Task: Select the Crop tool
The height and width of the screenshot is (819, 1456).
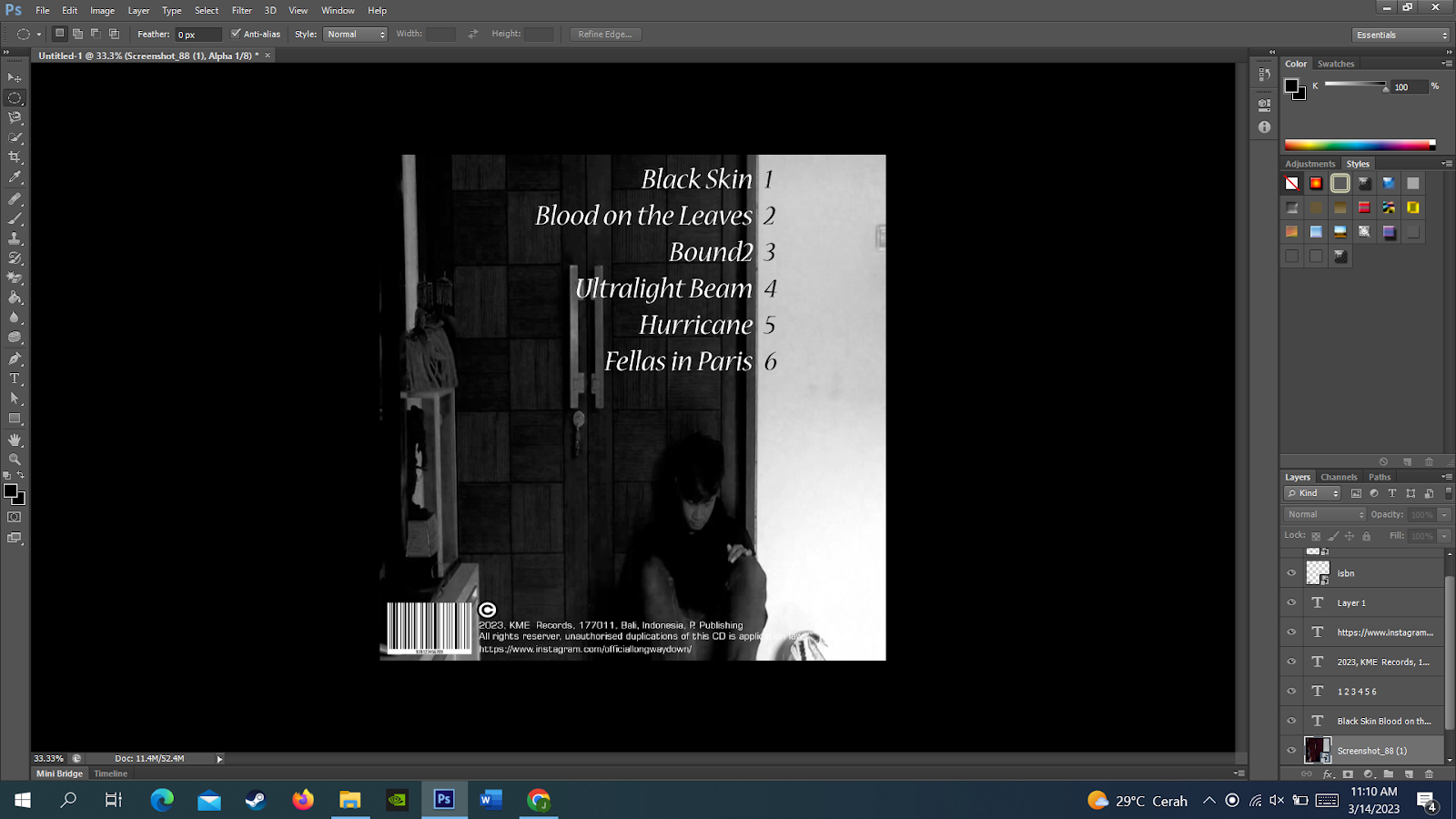Action: [15, 158]
